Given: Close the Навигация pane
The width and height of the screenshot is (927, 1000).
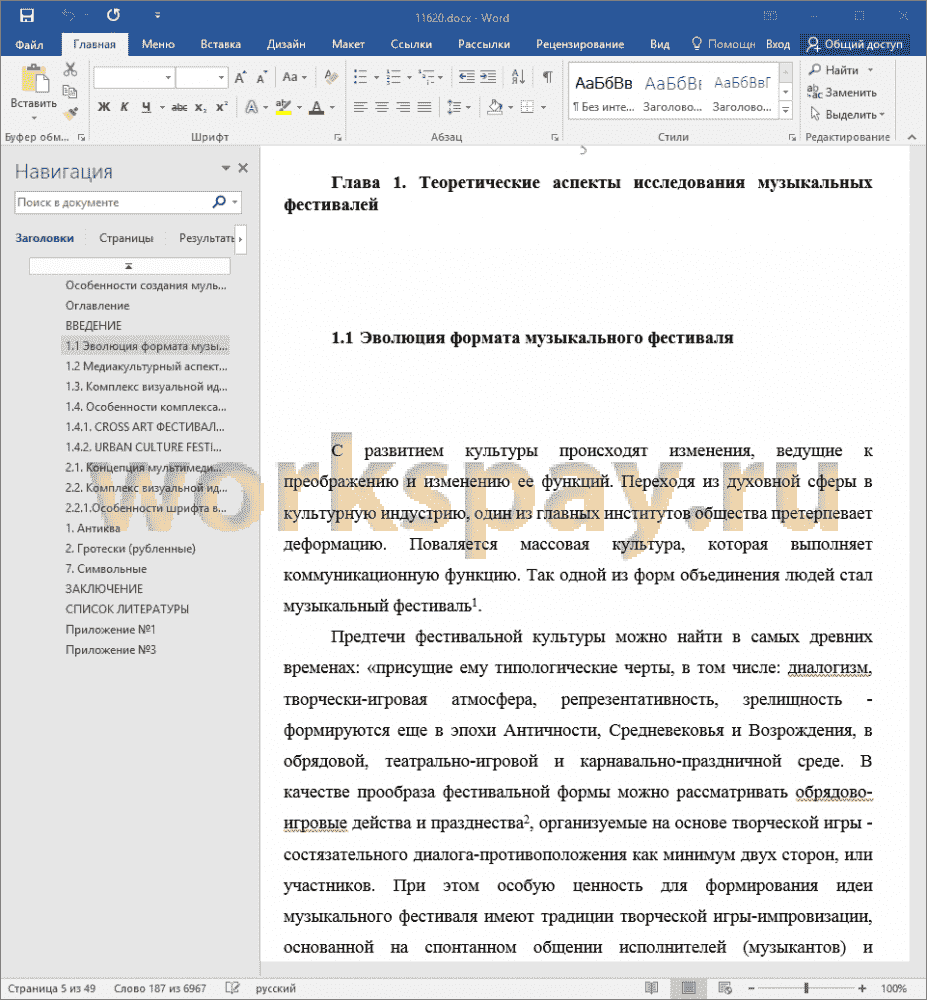Looking at the screenshot, I should (x=243, y=168).
